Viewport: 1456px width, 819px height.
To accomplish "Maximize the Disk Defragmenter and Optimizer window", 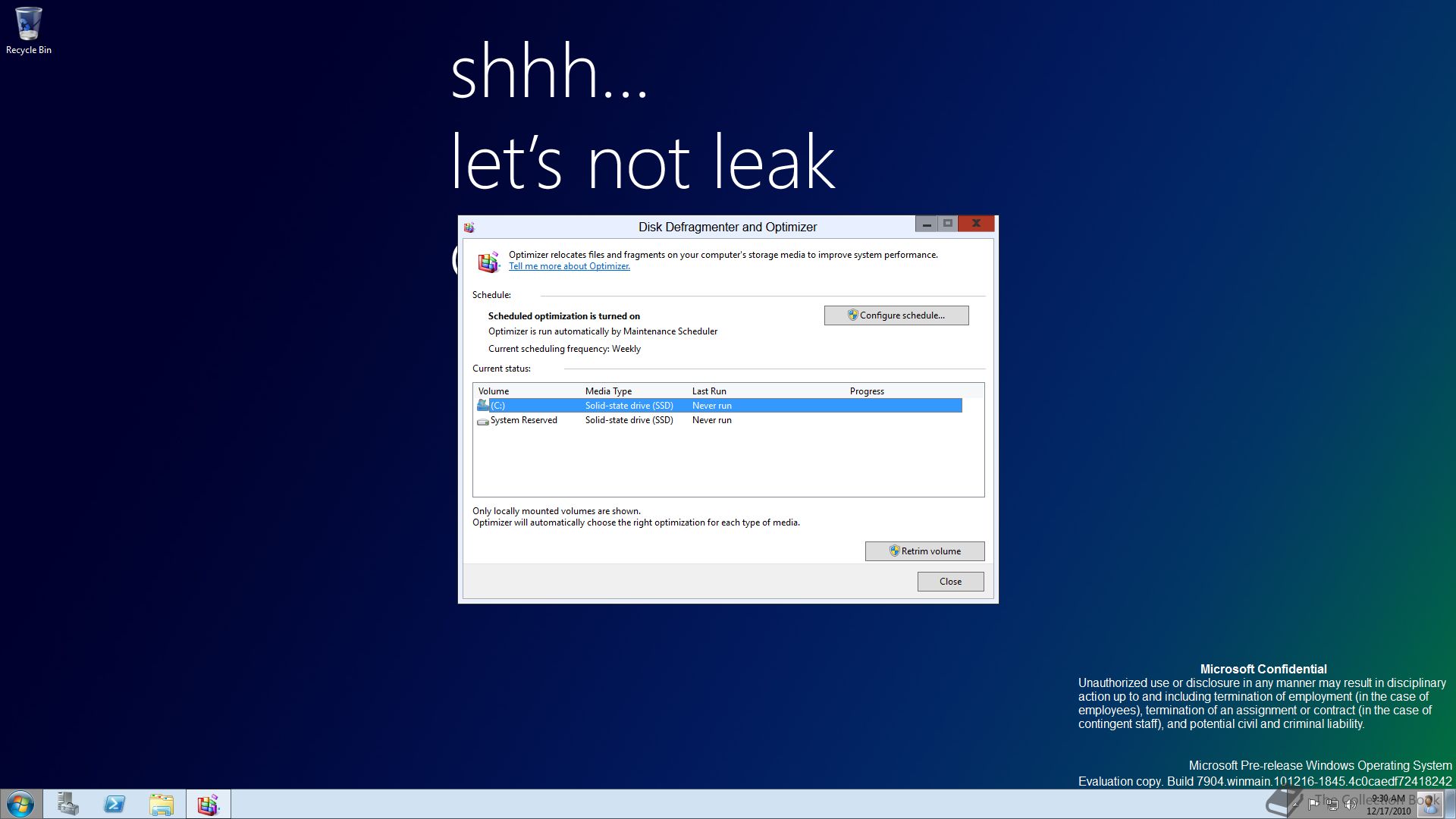I will 947,224.
